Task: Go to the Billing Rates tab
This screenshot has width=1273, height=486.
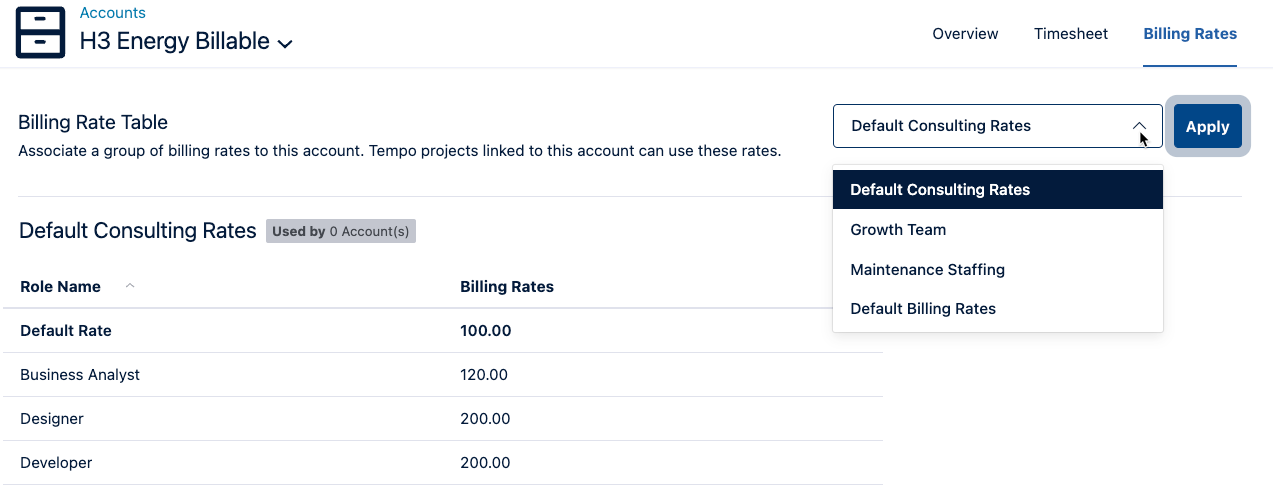Action: [x=1189, y=34]
